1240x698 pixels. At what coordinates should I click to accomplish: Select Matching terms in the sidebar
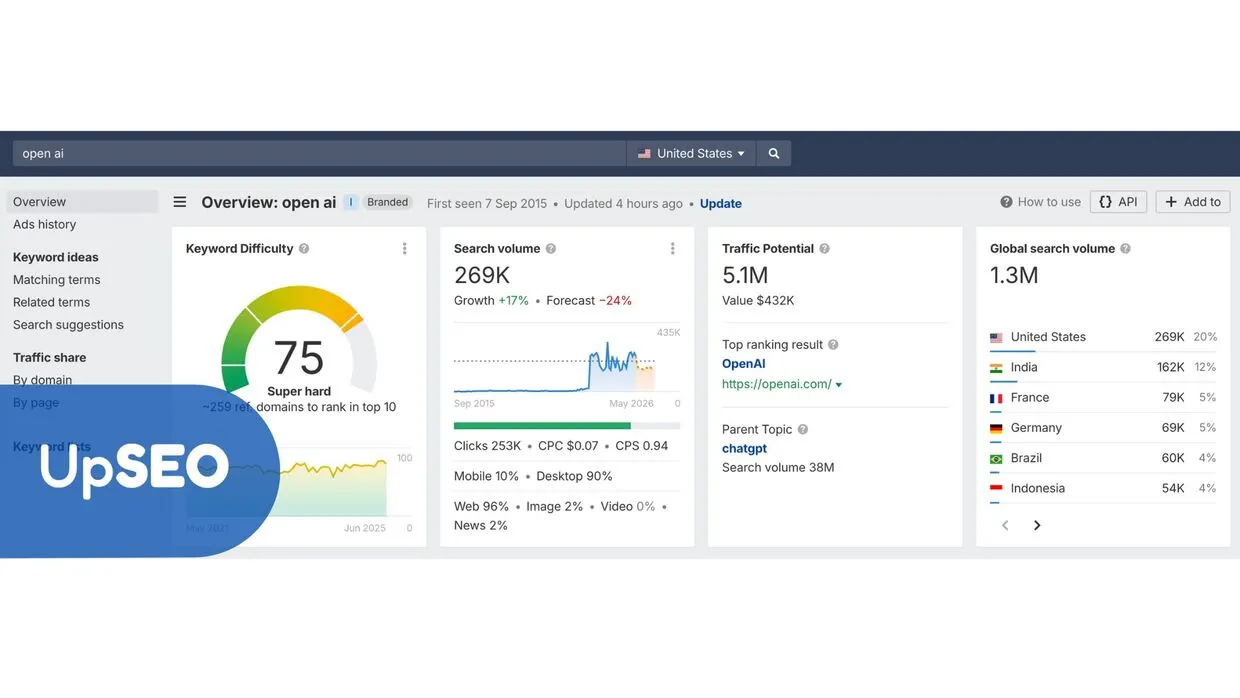tap(56, 279)
